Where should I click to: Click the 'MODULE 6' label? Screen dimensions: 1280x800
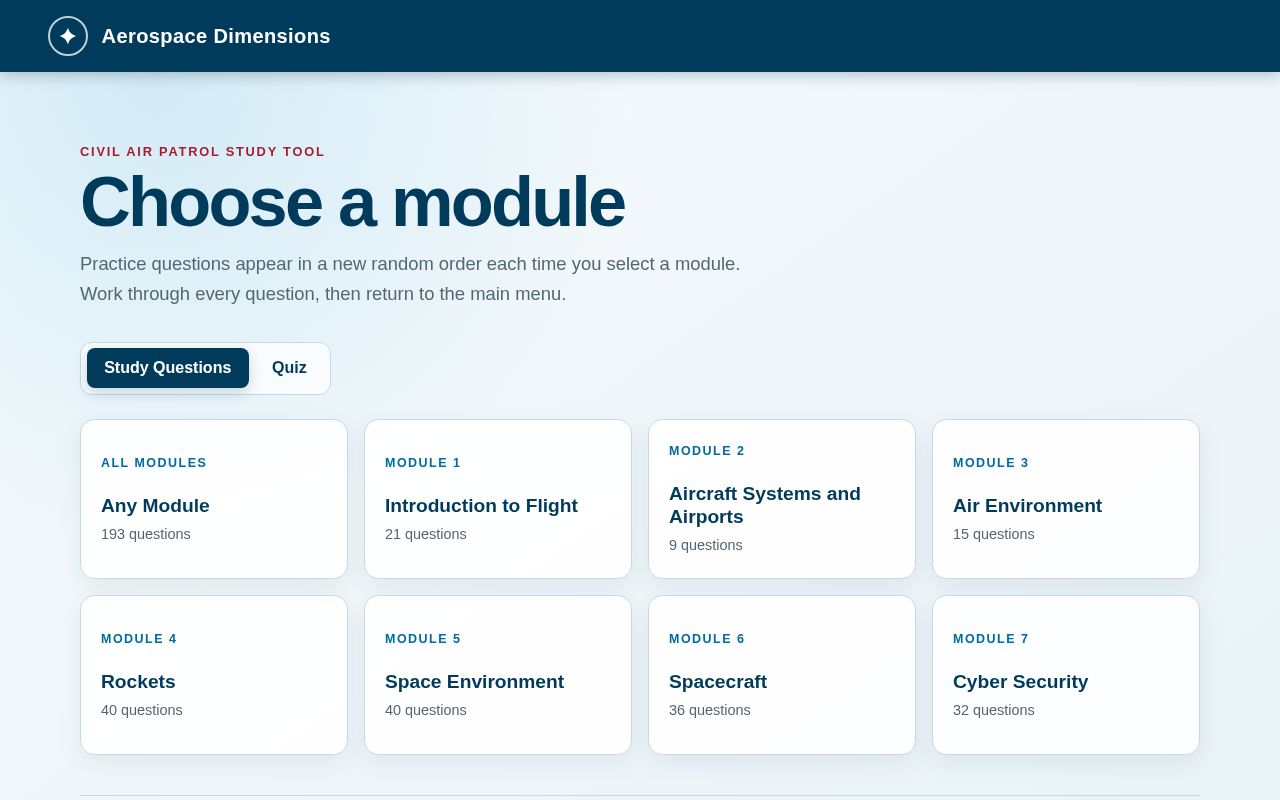click(x=707, y=639)
